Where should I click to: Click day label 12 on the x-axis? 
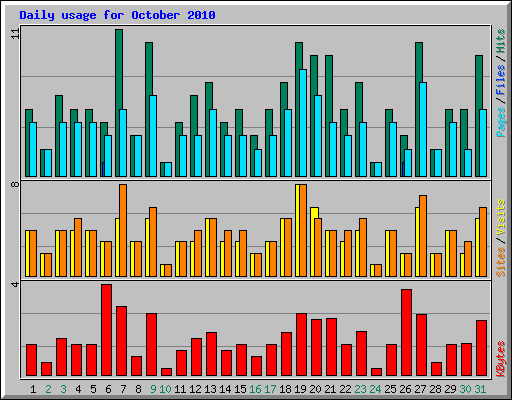click(195, 389)
